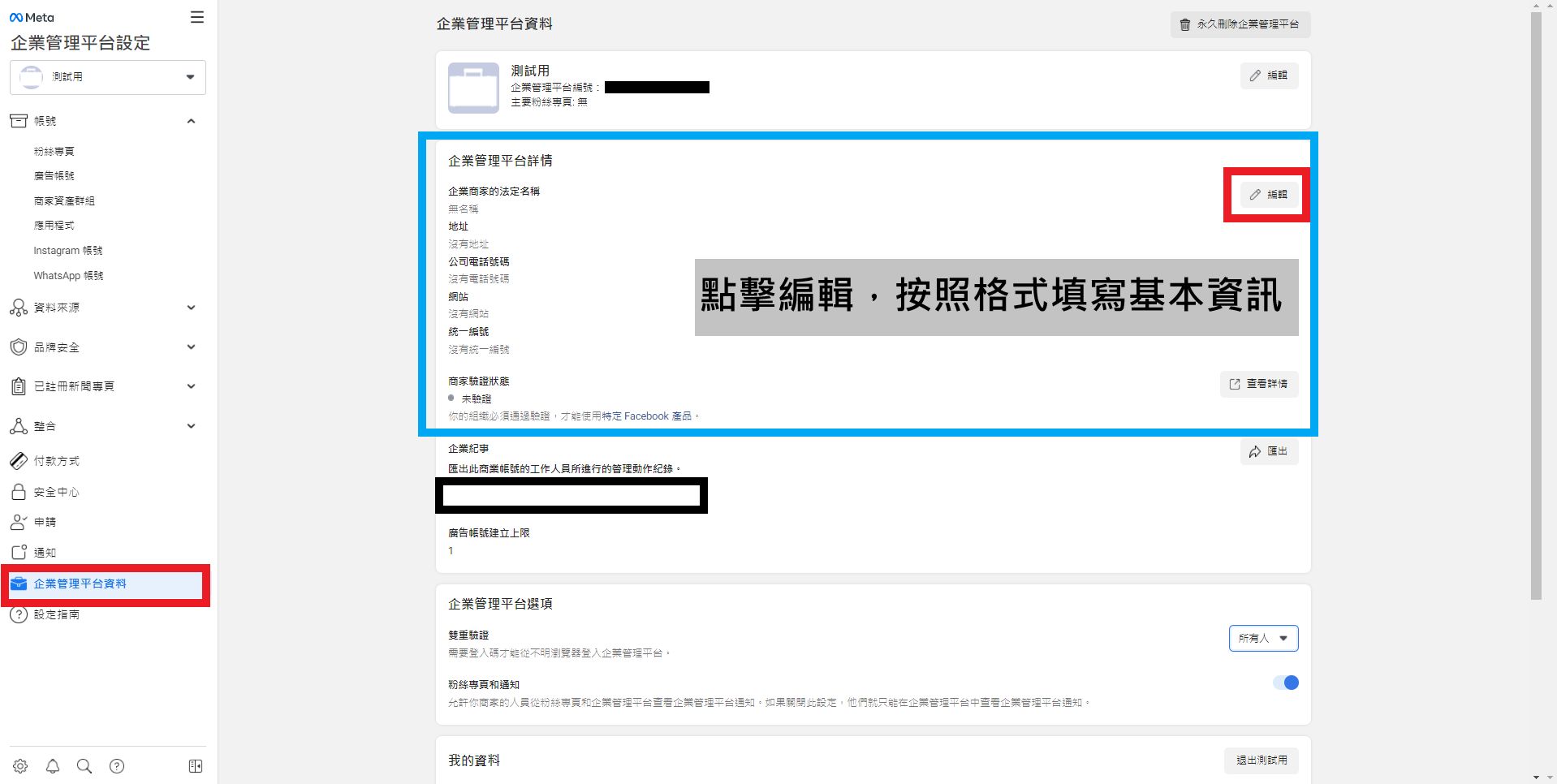Click the settings gear icon
The width and height of the screenshot is (1557, 784).
pos(20,766)
